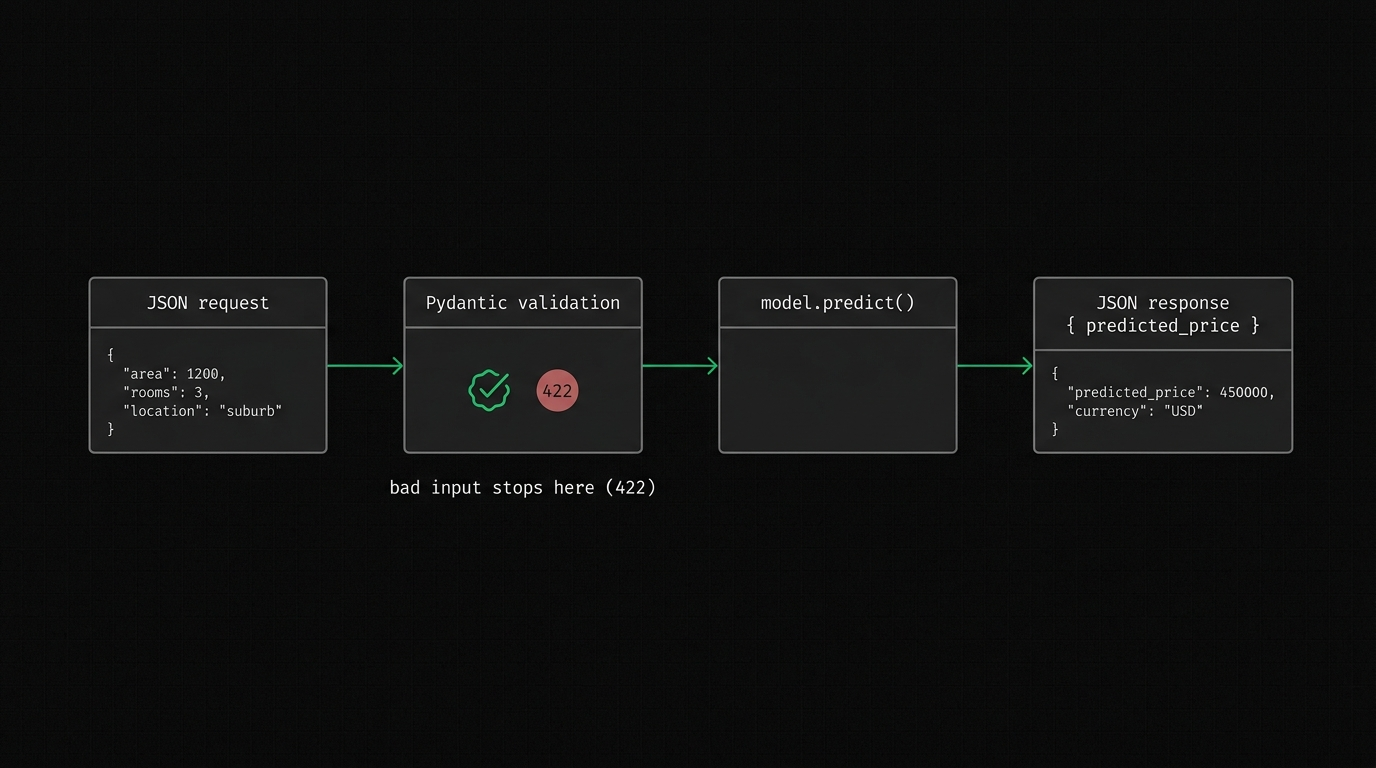The height and width of the screenshot is (768, 1376).
Task: Select the "Pydantic validation" title
Action: click(x=523, y=303)
